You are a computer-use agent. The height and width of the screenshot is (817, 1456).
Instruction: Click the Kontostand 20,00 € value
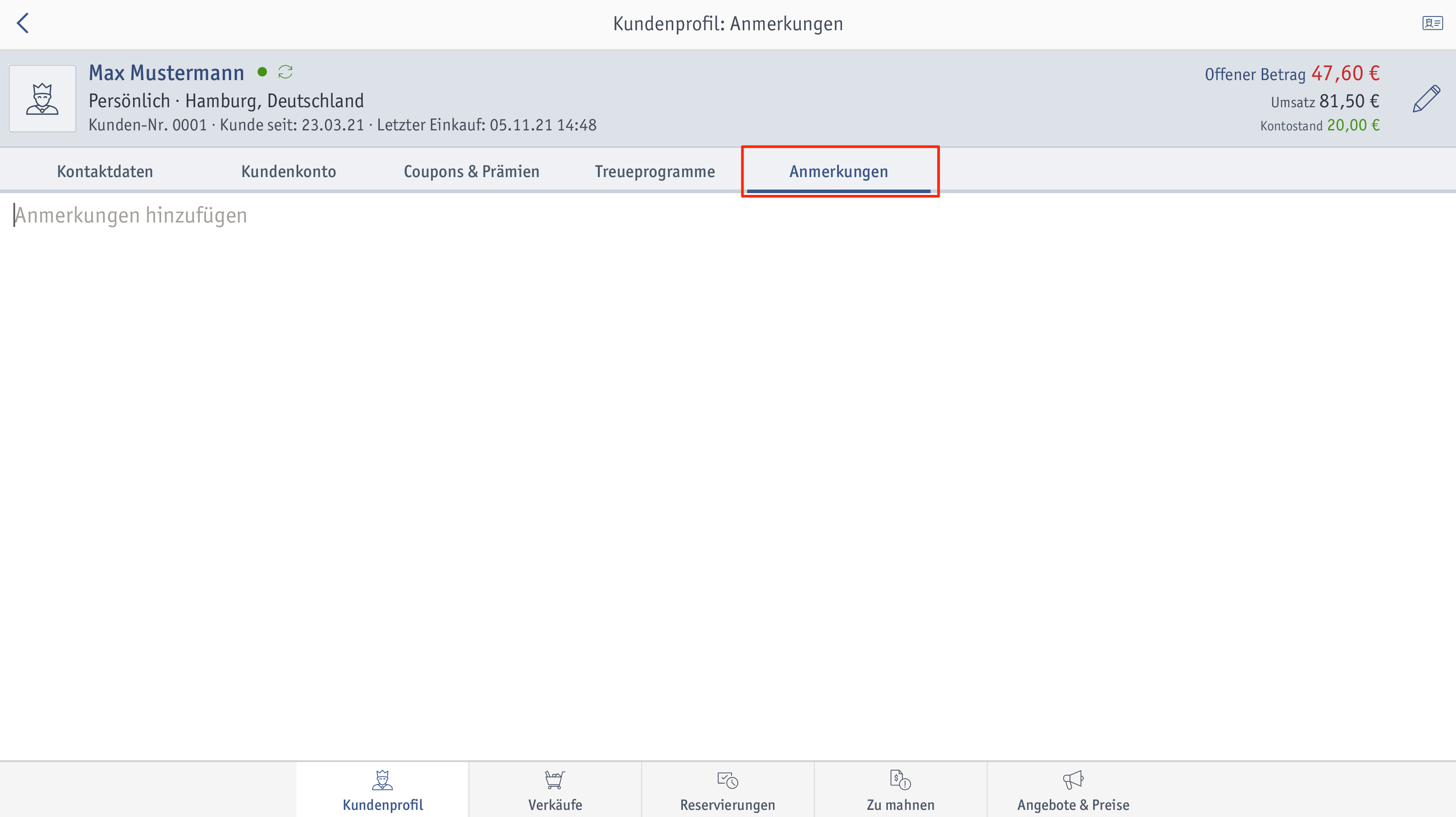pos(1320,125)
